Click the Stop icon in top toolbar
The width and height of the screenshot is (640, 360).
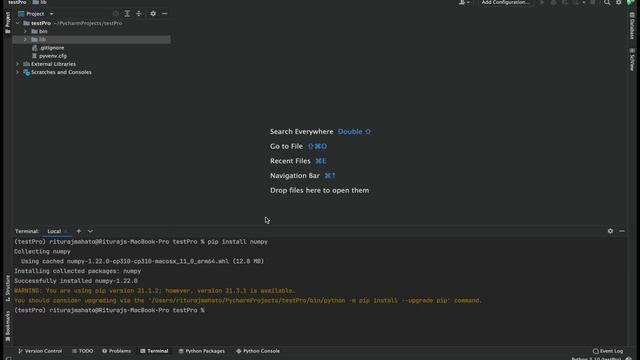[593, 2]
